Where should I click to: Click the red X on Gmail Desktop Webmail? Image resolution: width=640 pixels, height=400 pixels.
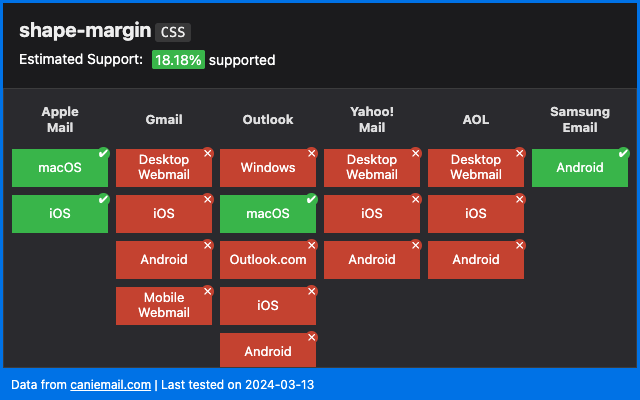click(x=207, y=153)
